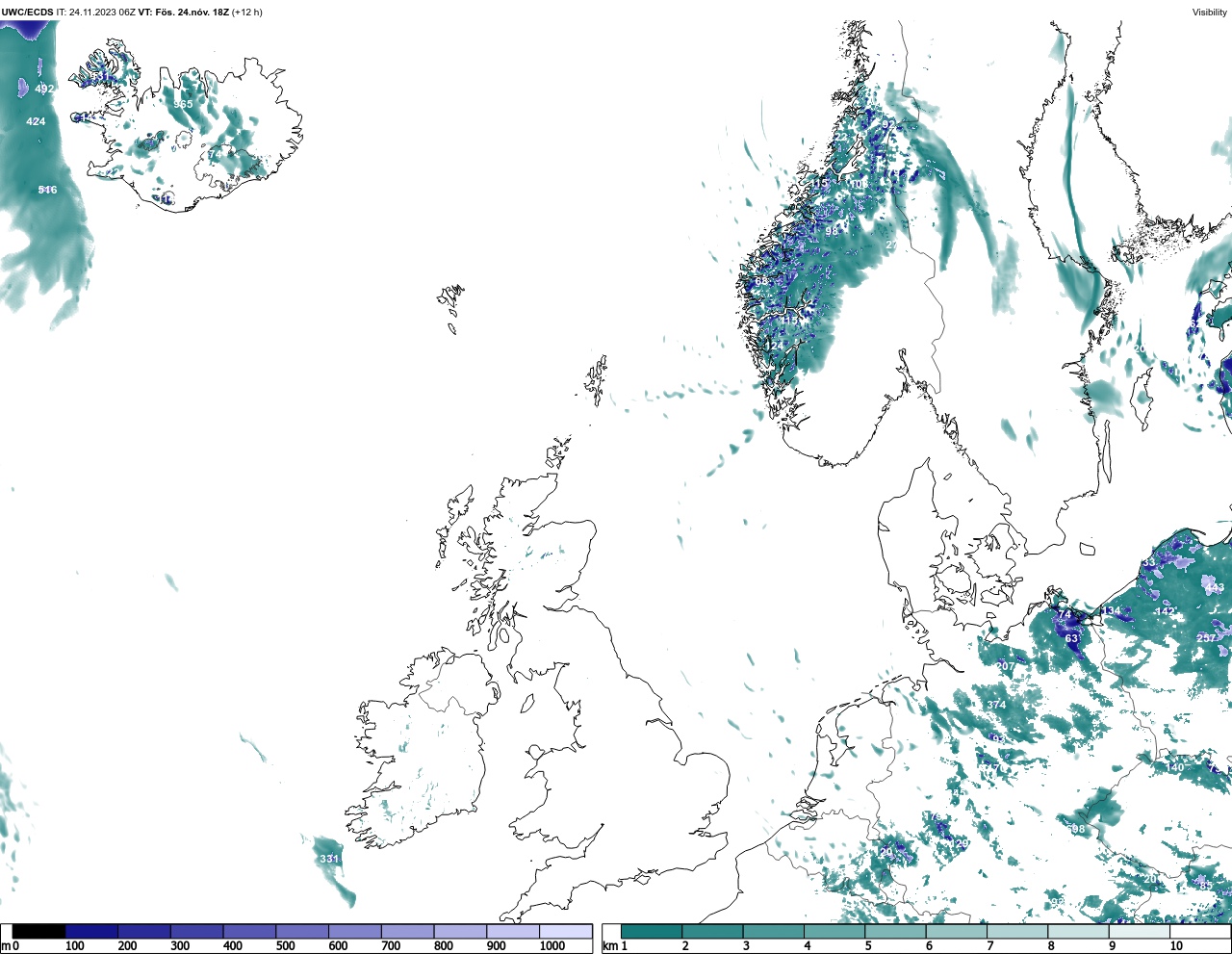1232x954 pixels.
Task: Select the "257" value near the map's east edge
Action: pos(1206,638)
